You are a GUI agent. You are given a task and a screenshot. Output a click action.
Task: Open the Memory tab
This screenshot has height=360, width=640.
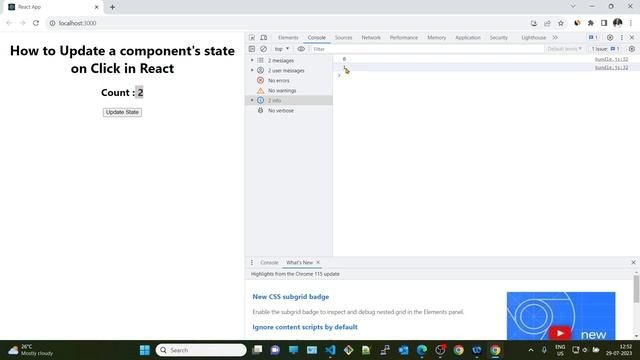tap(436, 38)
